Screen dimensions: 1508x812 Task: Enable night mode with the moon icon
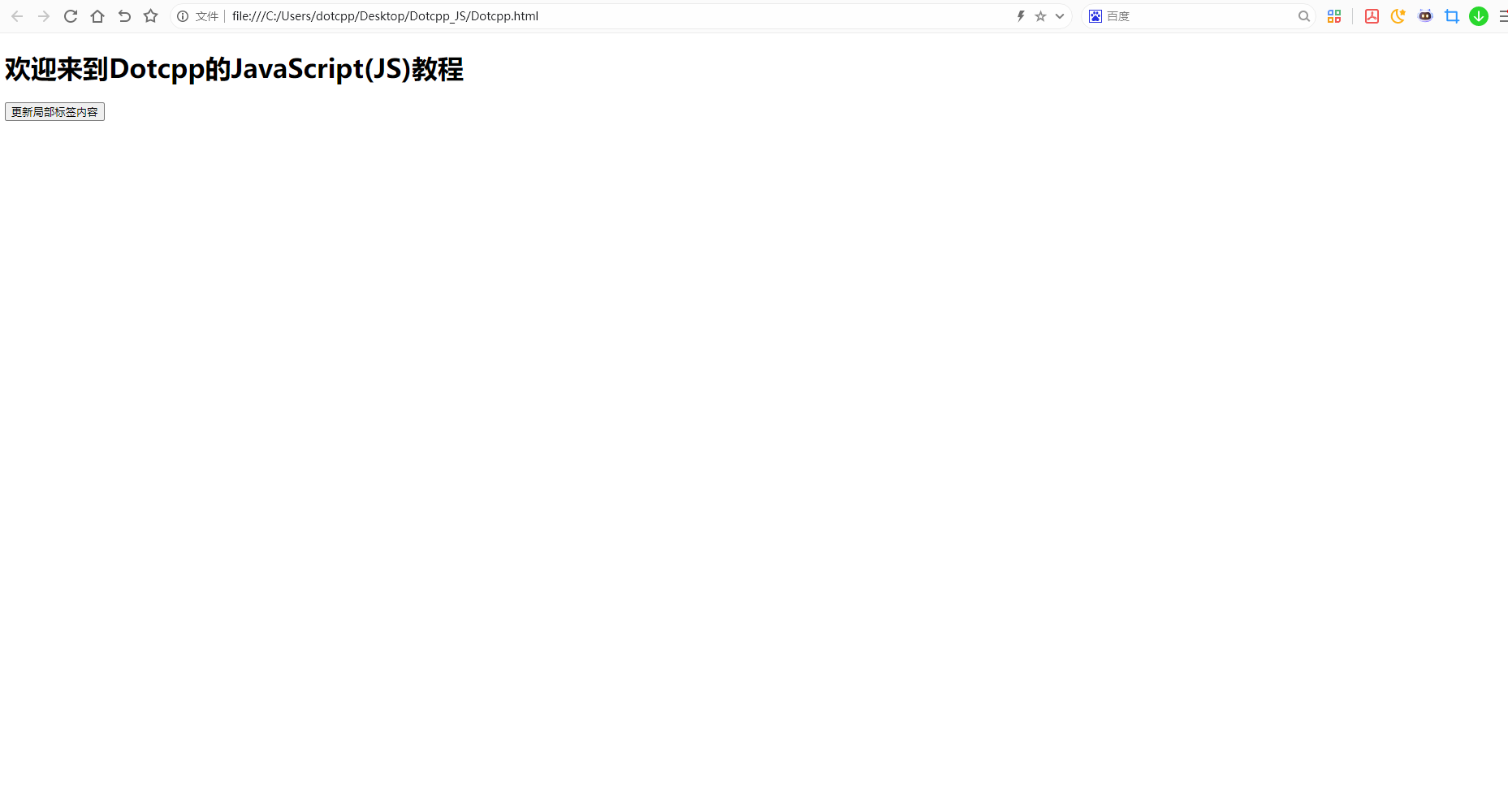coord(1398,15)
